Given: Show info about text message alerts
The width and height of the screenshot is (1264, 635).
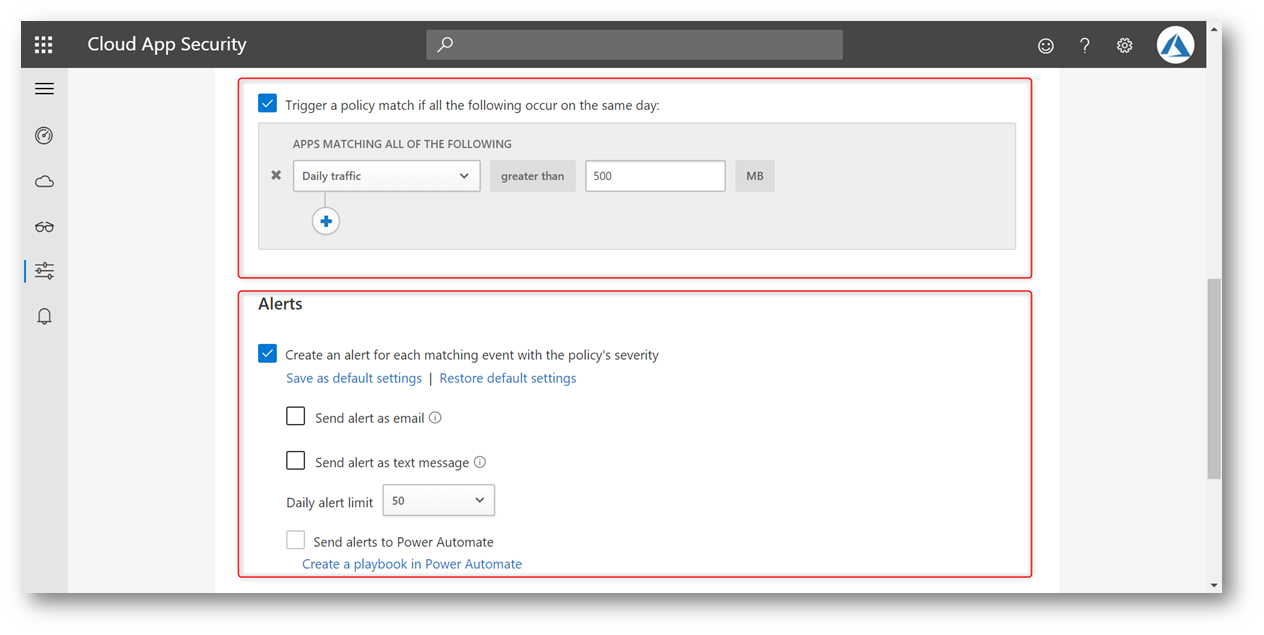Looking at the screenshot, I should click(480, 462).
